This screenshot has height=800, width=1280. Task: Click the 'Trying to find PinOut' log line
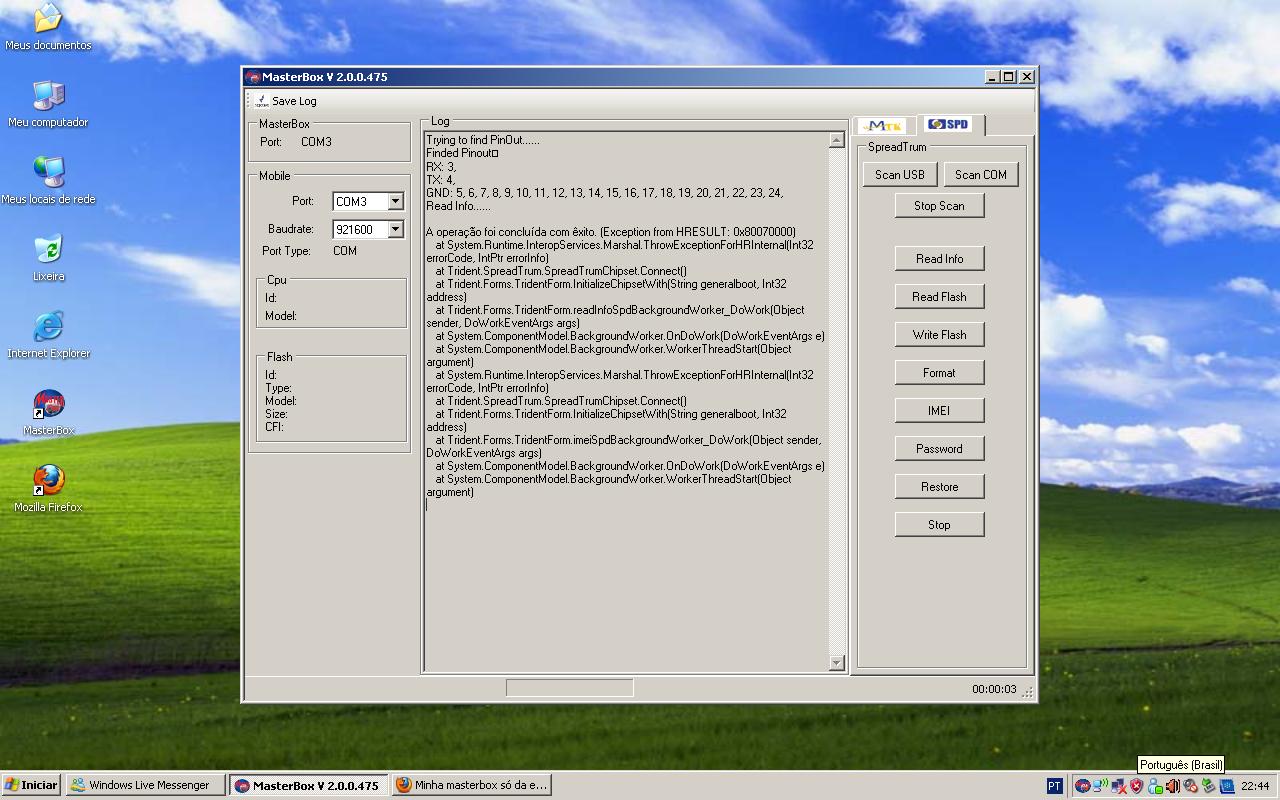coord(483,140)
